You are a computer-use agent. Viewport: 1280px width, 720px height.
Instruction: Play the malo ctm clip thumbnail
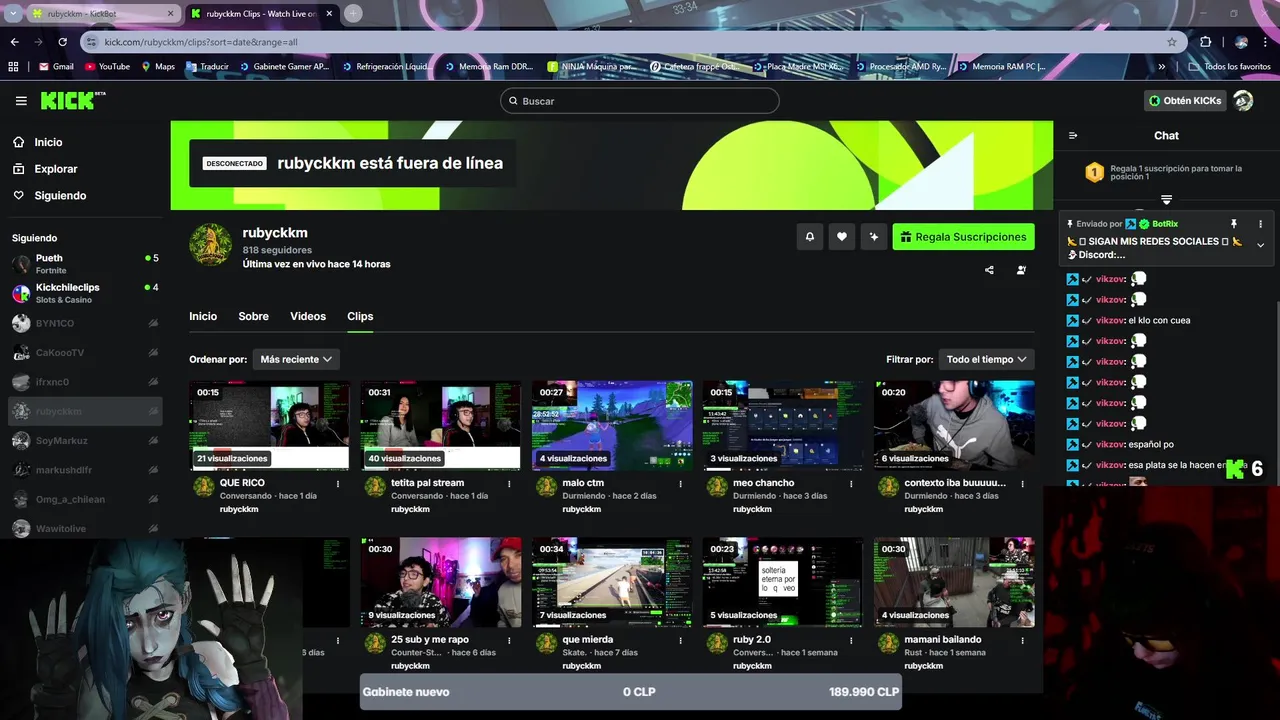pos(612,425)
